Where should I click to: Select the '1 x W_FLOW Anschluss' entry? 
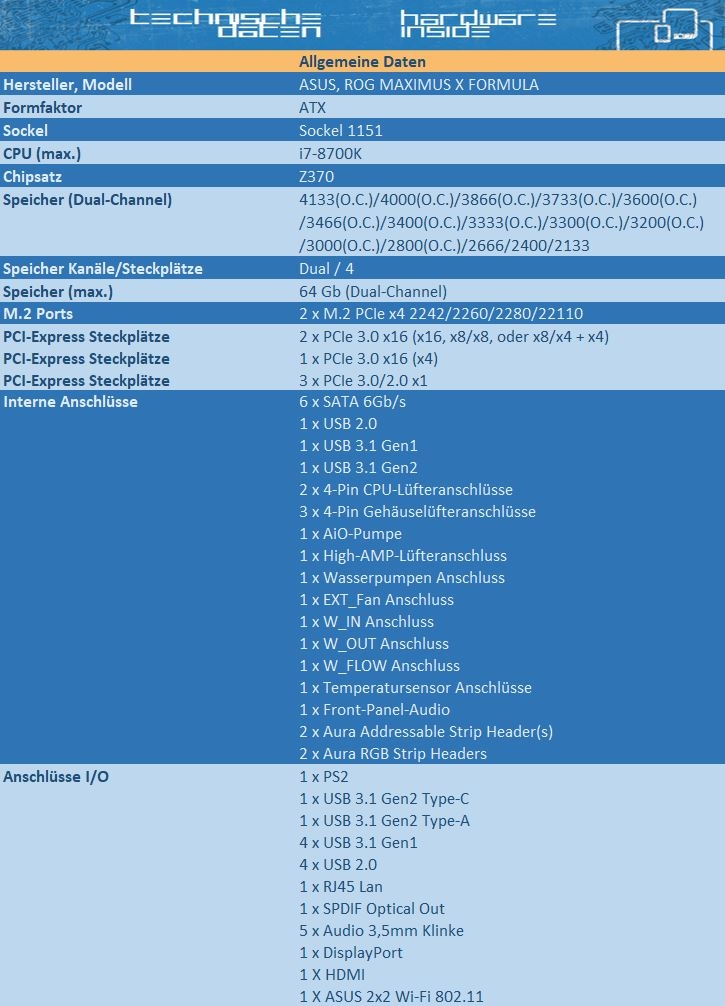coord(379,666)
